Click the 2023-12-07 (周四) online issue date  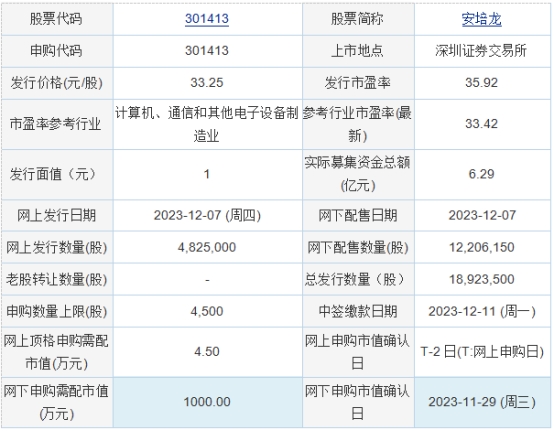click(x=207, y=215)
